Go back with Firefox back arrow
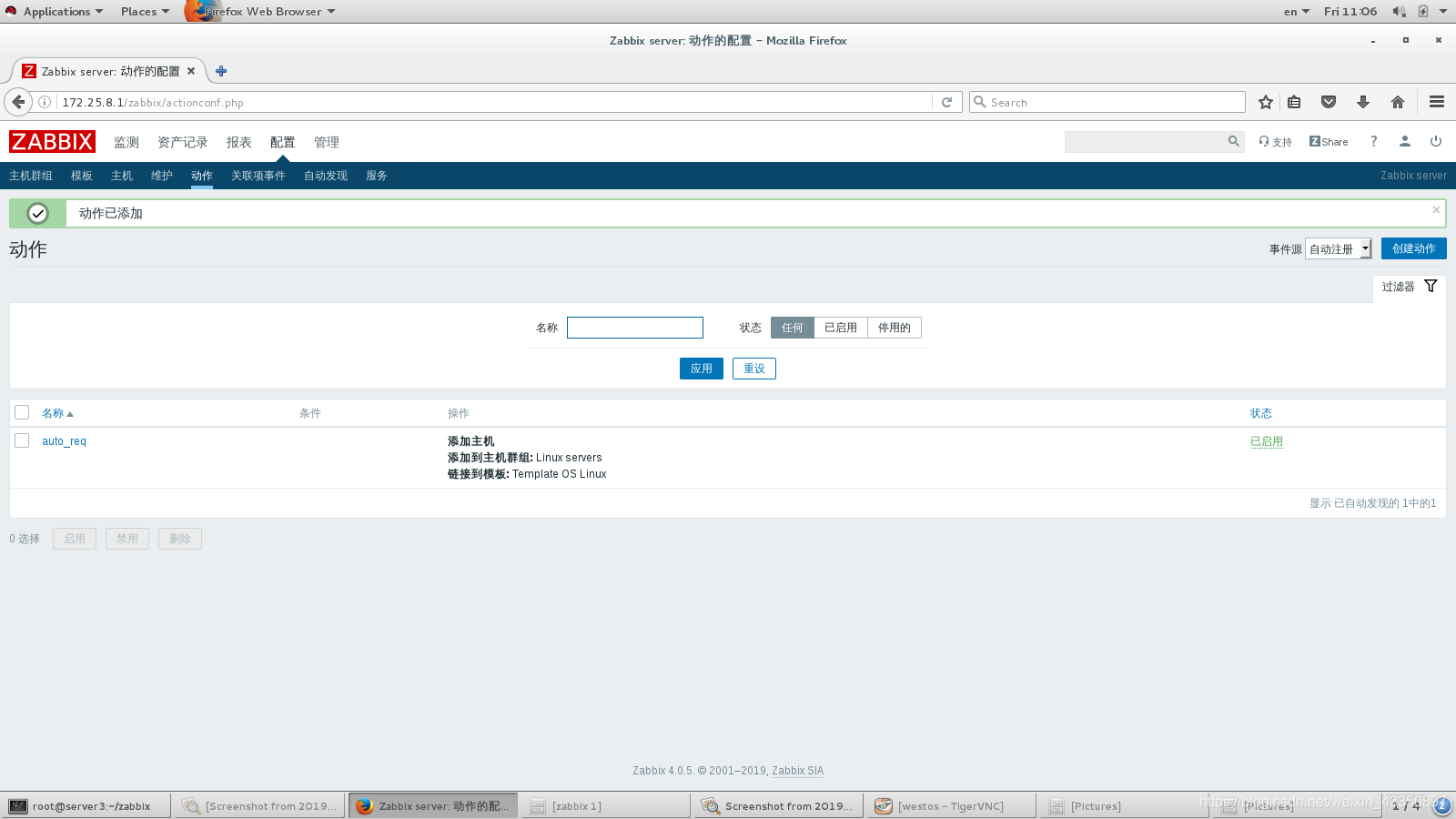Screen dimensions: 1456x819 (x=18, y=102)
